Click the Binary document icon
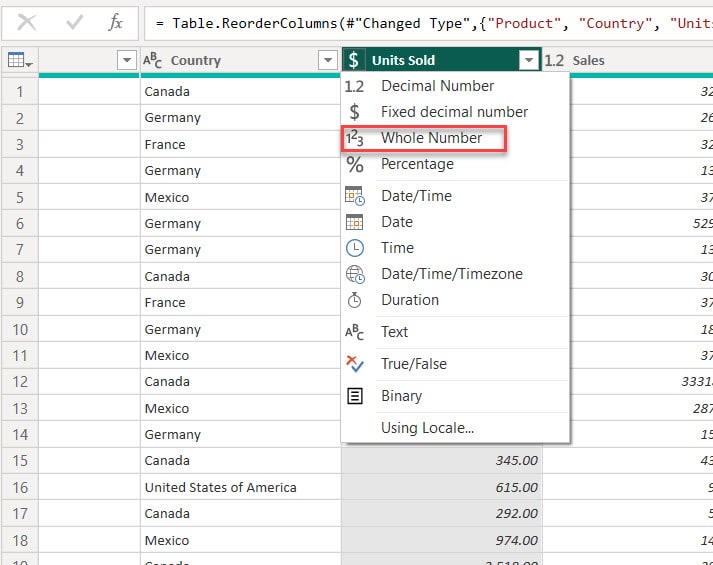Viewport: 713px width, 565px height. (x=355, y=396)
